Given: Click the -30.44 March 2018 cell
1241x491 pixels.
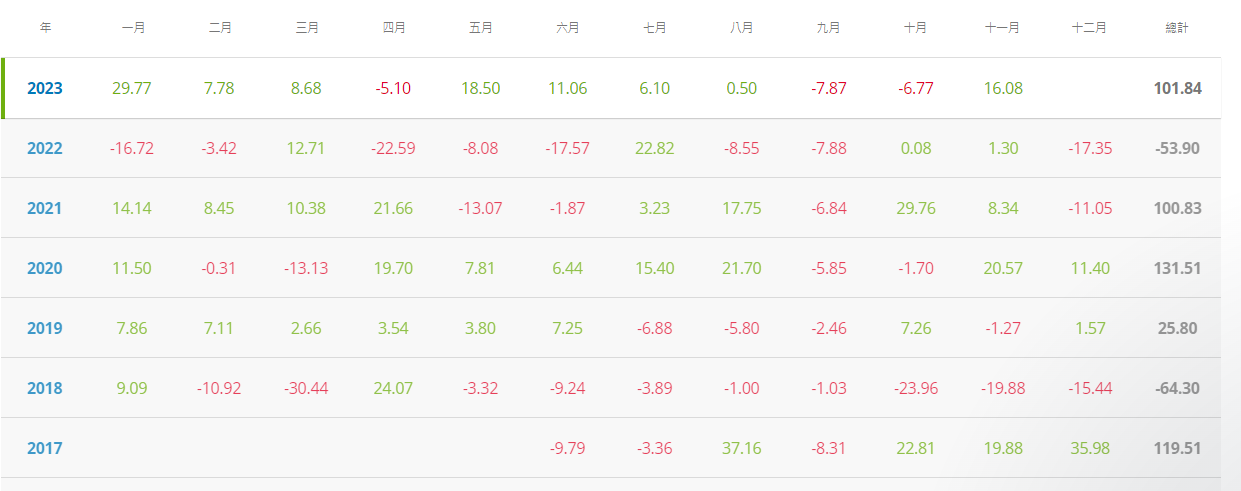Looking at the screenshot, I should coord(307,388).
